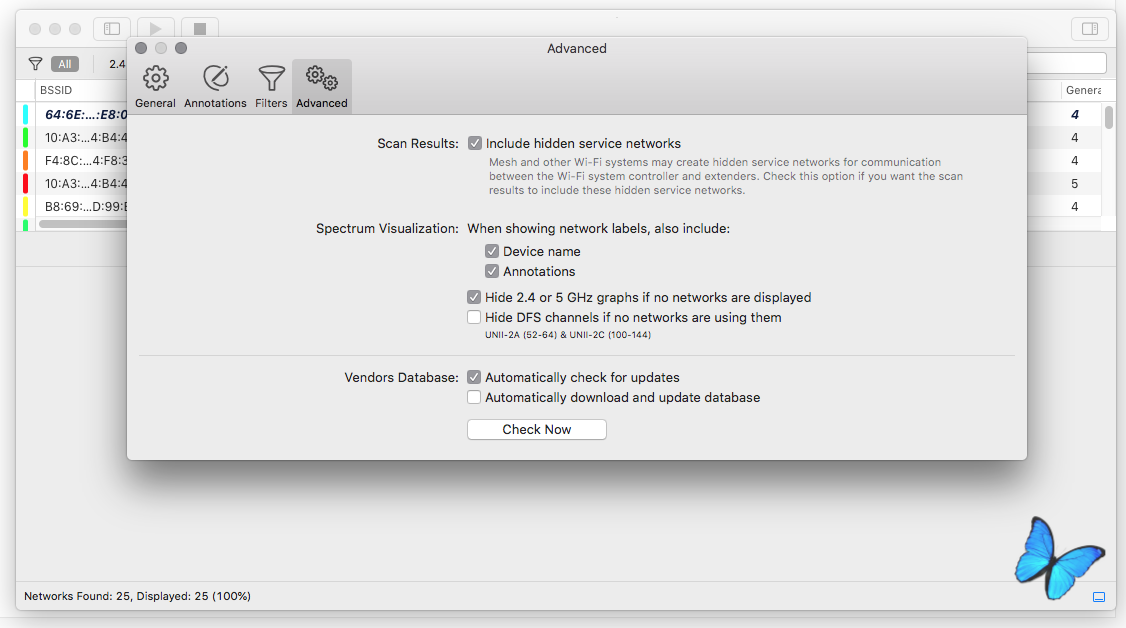Toggle the Device name checkbox
Image resolution: width=1126 pixels, height=628 pixels.
tap(492, 251)
